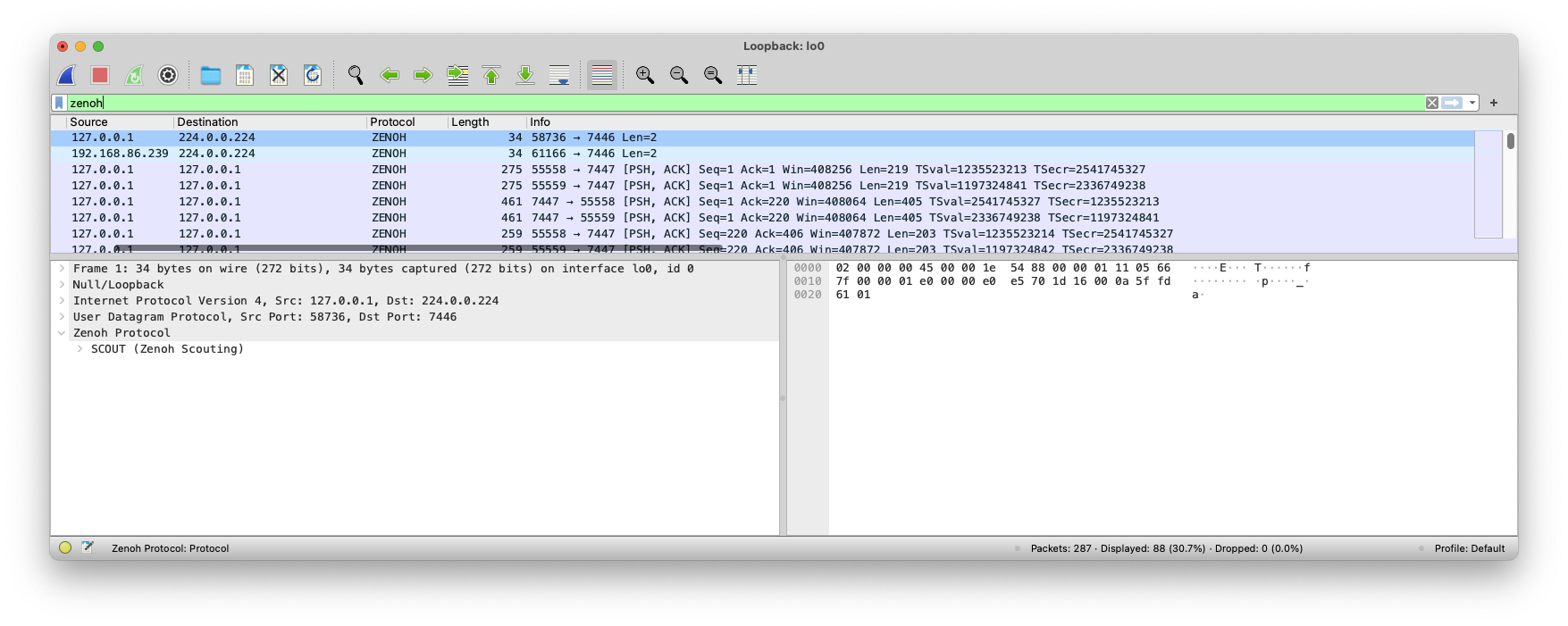
Task: Zoom in on packet list text
Action: pos(645,76)
